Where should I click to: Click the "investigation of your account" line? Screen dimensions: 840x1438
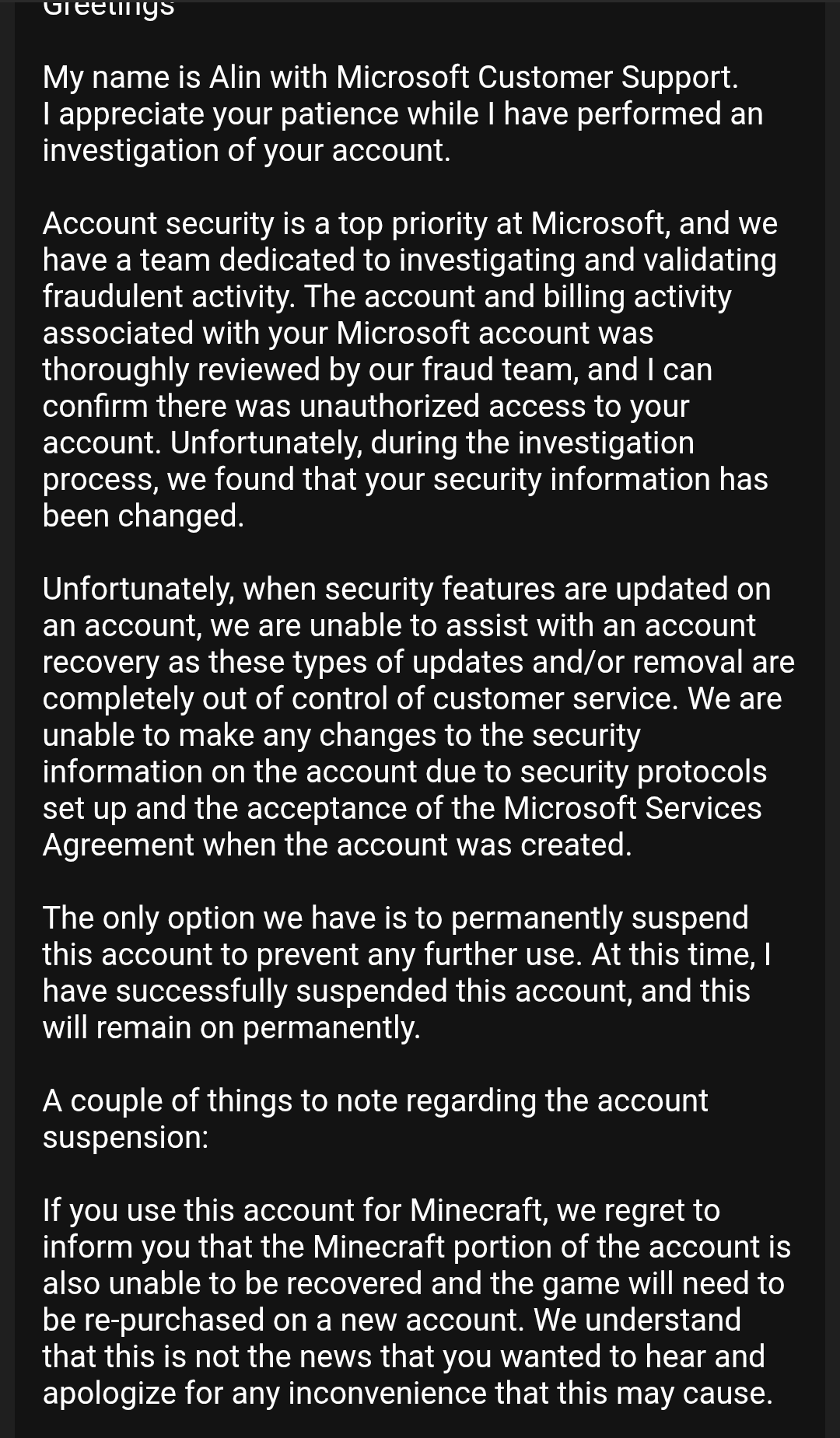tap(246, 150)
